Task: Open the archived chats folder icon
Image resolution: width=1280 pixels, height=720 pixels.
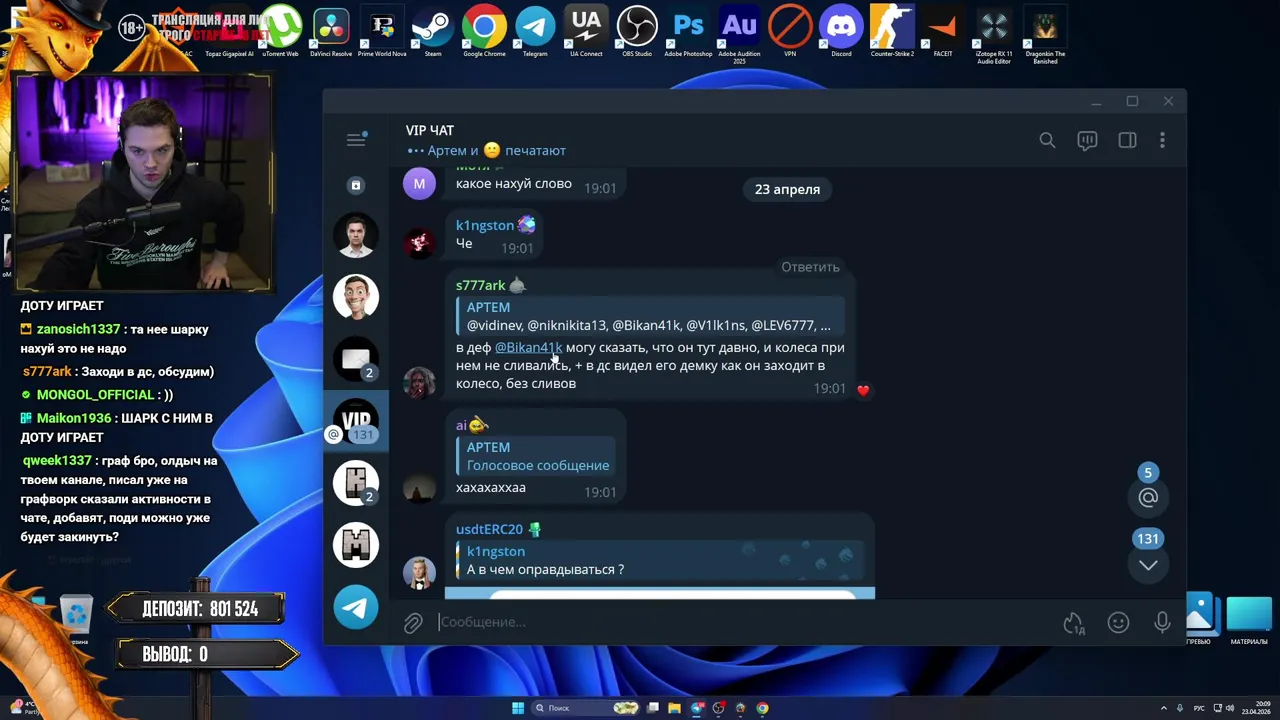Action: click(355, 185)
